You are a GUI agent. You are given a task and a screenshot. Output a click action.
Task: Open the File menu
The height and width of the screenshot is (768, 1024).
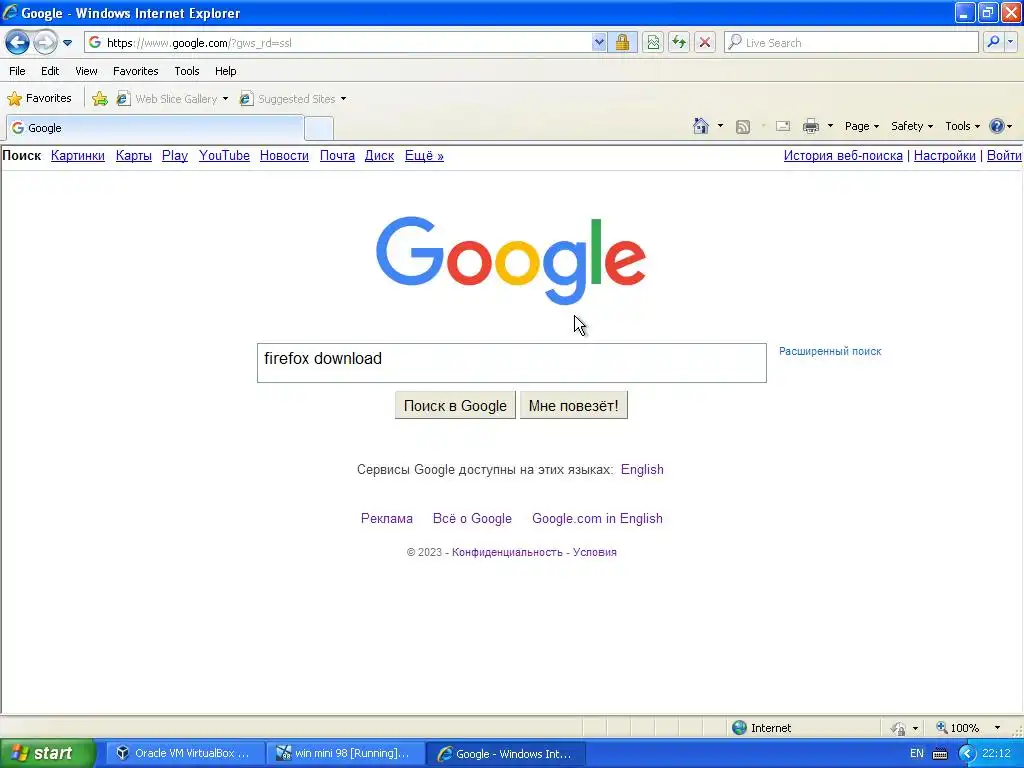[x=18, y=71]
